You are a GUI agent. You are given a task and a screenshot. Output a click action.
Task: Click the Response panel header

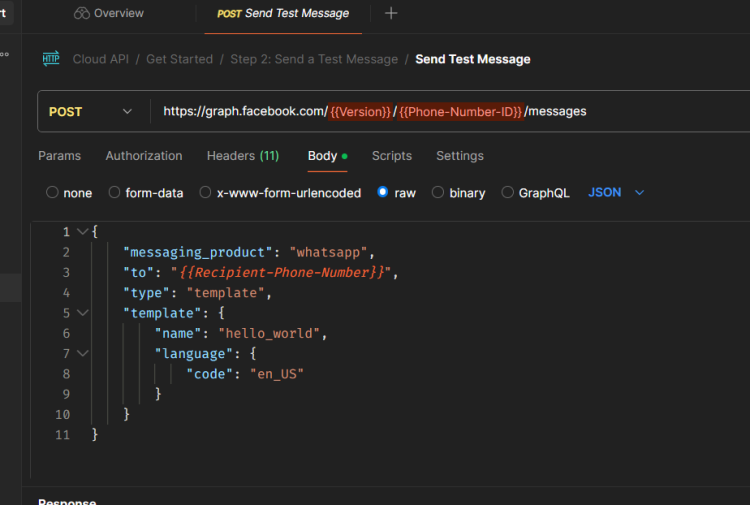(x=67, y=501)
